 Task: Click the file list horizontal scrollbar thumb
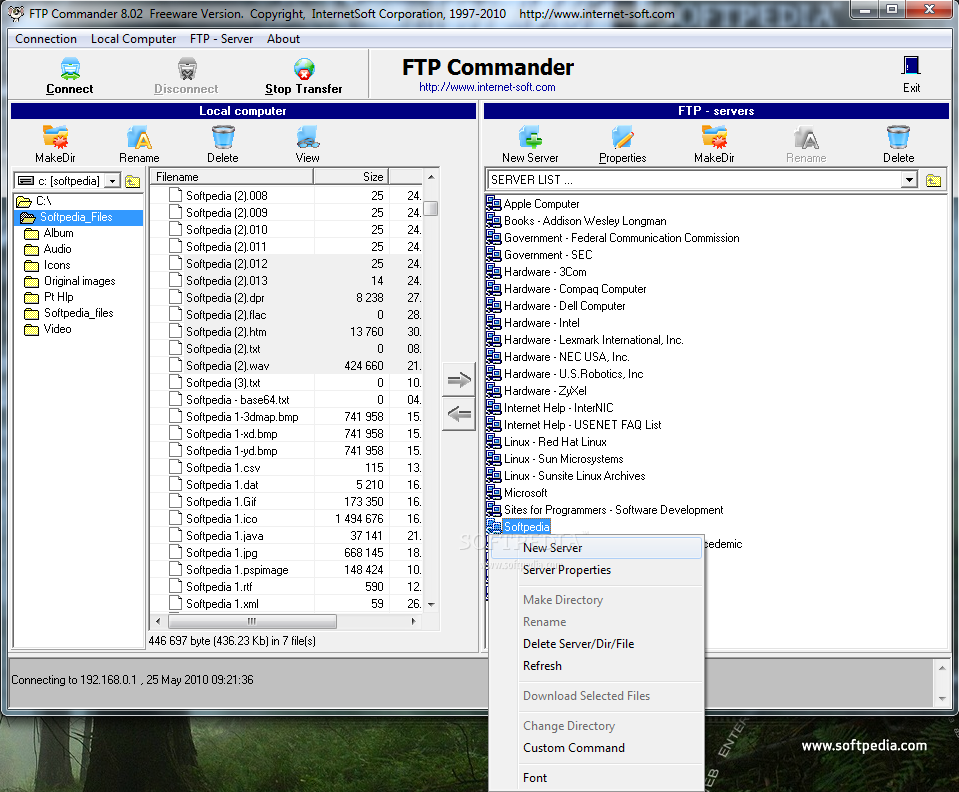pos(252,621)
